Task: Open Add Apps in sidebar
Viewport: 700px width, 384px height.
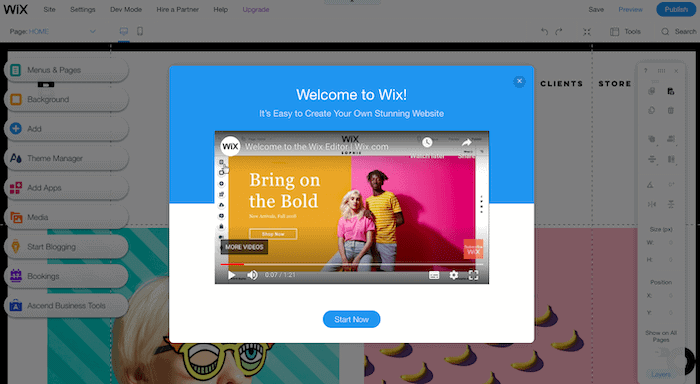Action: (67, 188)
